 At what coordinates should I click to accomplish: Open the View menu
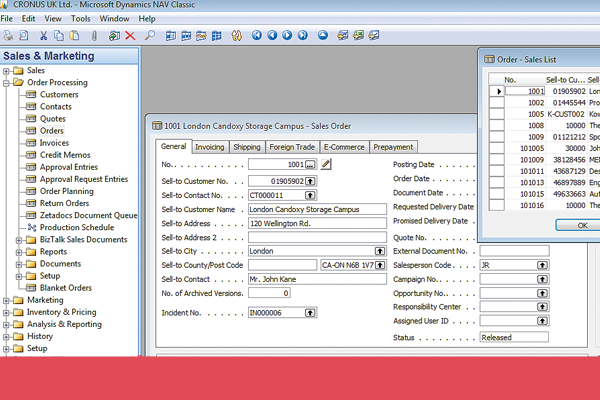[x=53, y=18]
